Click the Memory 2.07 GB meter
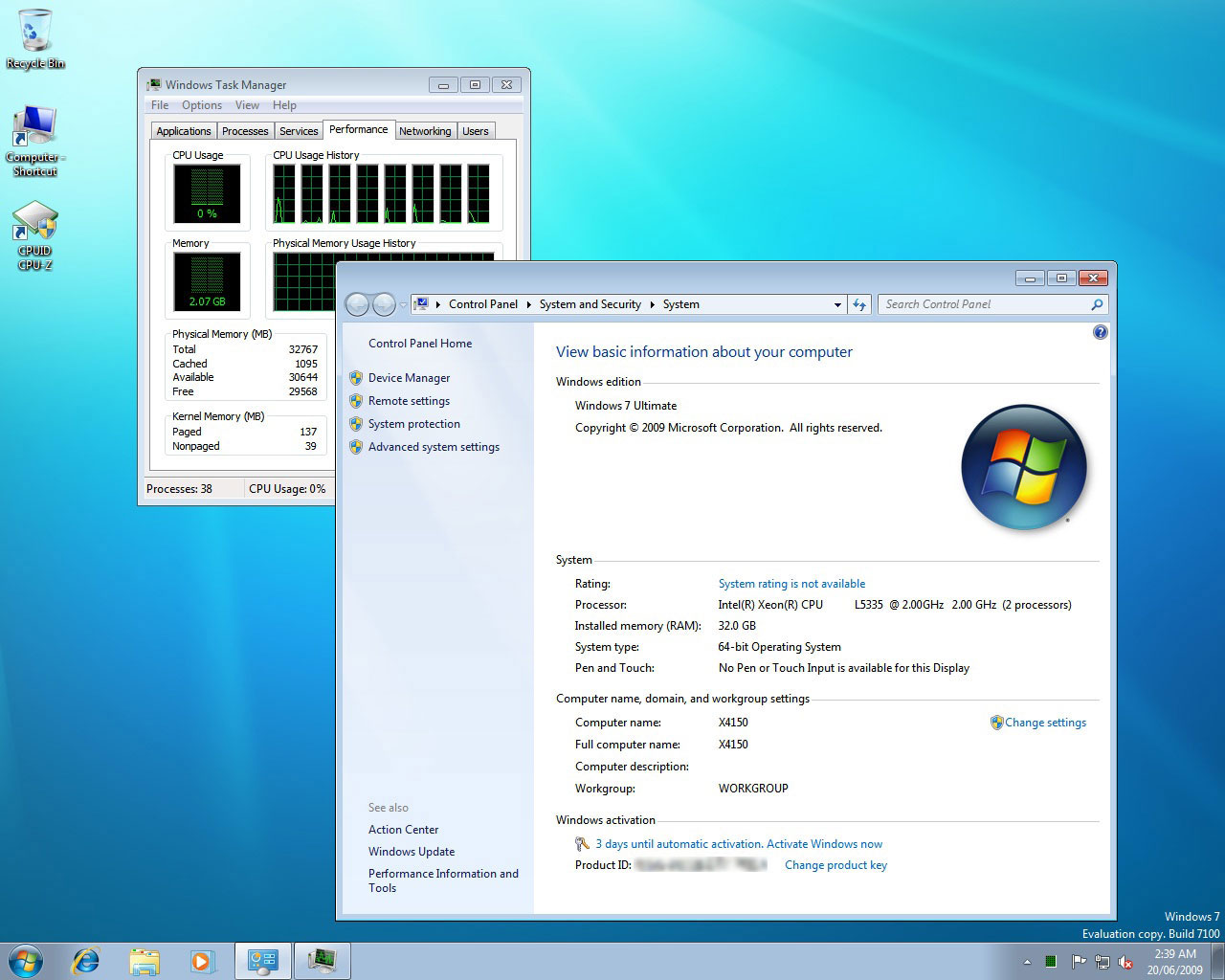 (207, 281)
